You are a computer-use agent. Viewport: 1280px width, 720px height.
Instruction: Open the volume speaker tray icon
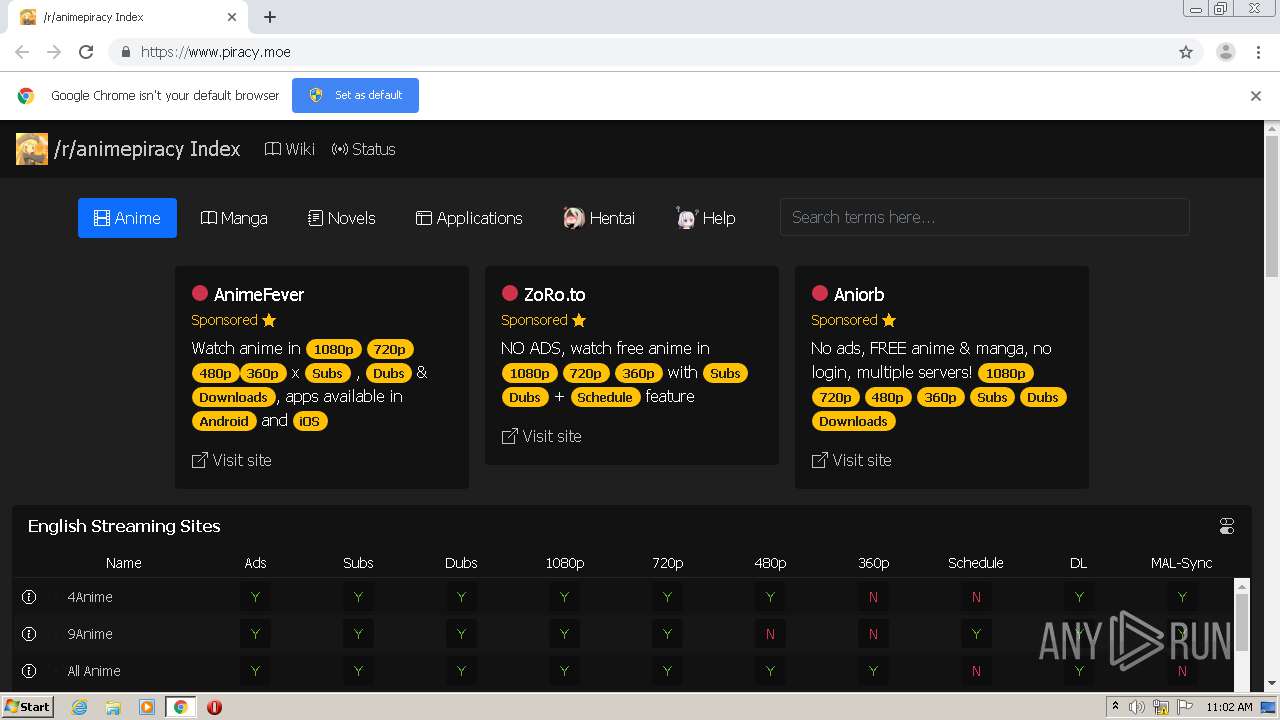[x=1137, y=707]
